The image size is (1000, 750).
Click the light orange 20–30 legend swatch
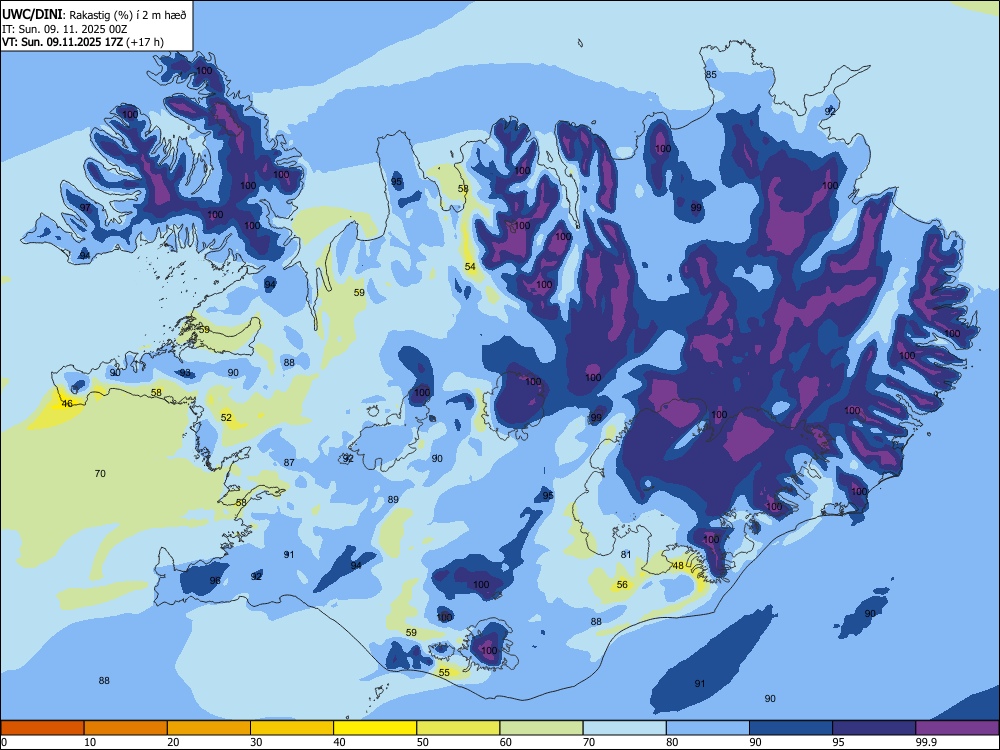click(209, 728)
